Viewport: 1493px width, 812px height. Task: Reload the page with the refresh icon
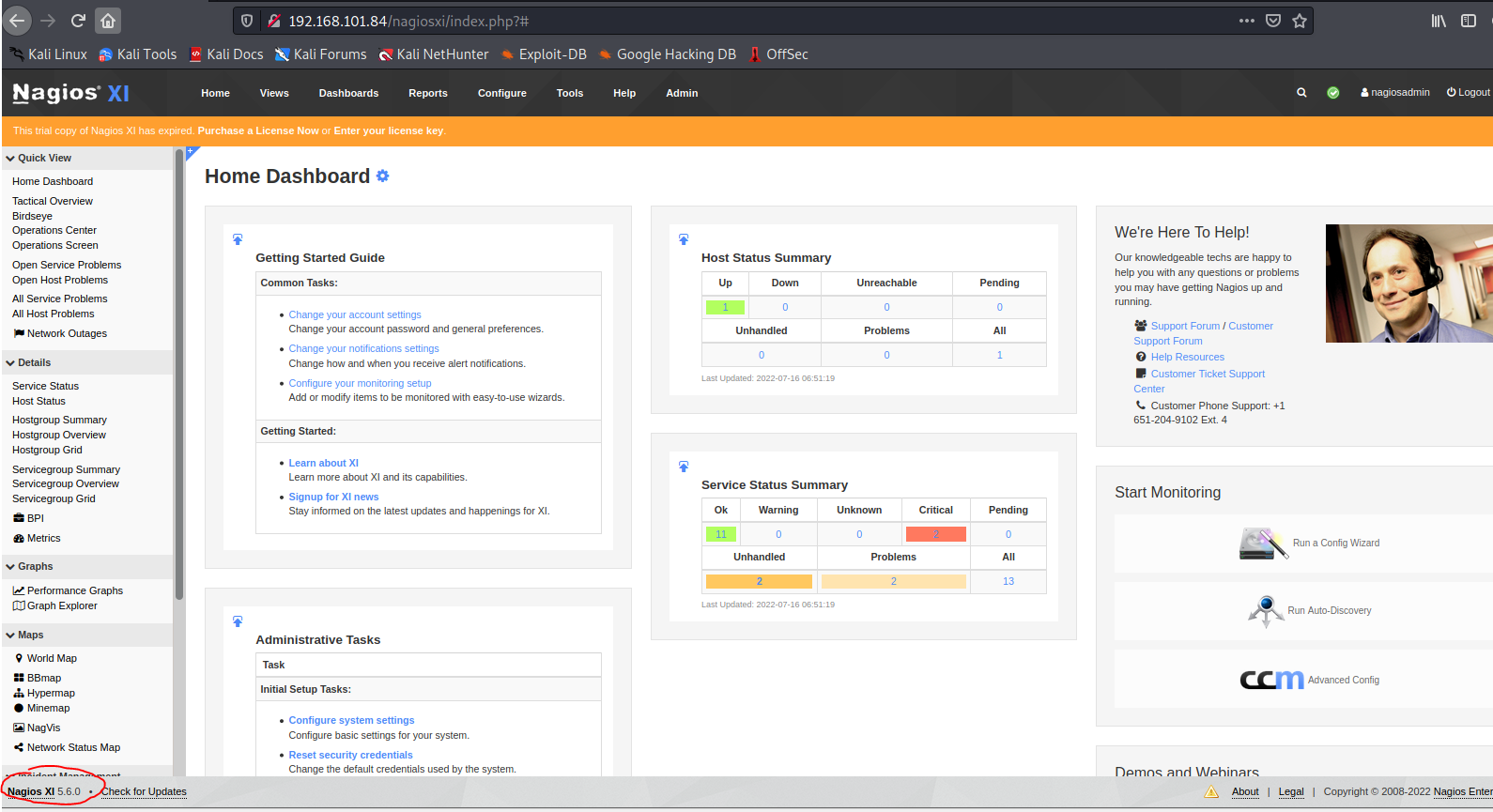(x=79, y=21)
